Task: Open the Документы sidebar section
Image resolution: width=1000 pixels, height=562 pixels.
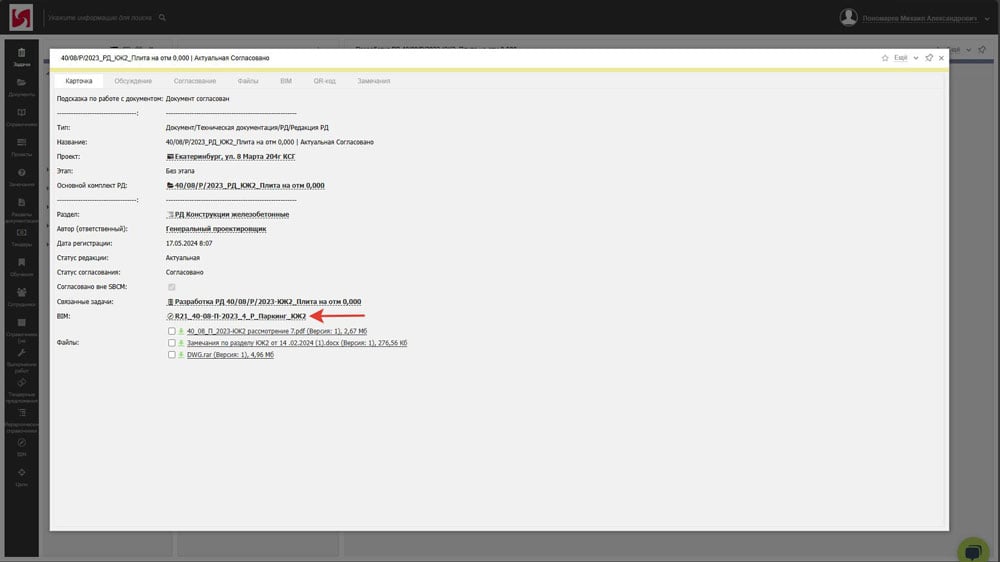Action: pos(21,87)
